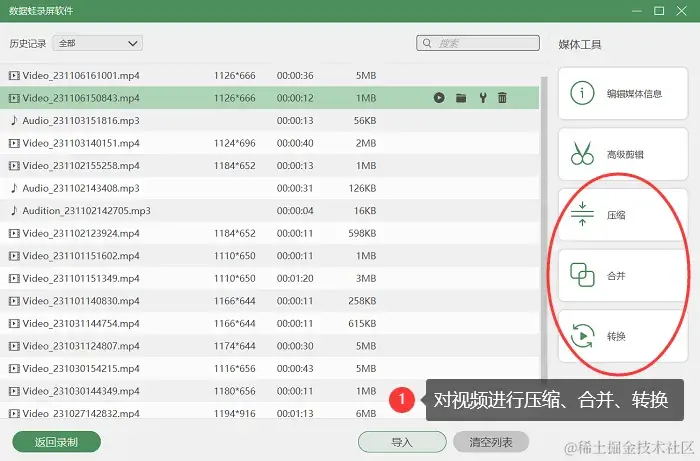Select file name Video_231106161001.mp4

[81, 75]
